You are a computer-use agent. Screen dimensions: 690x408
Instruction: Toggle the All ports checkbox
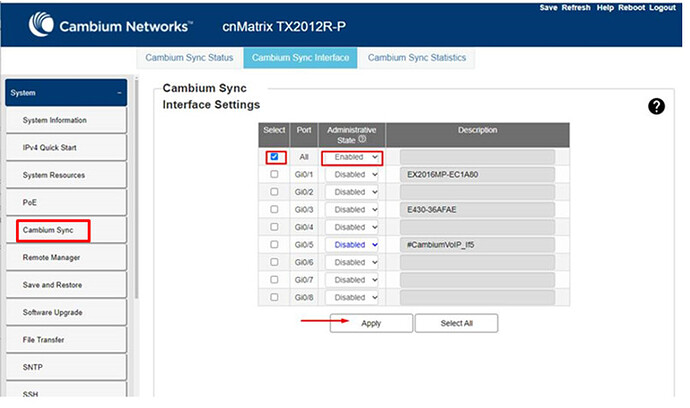click(274, 157)
